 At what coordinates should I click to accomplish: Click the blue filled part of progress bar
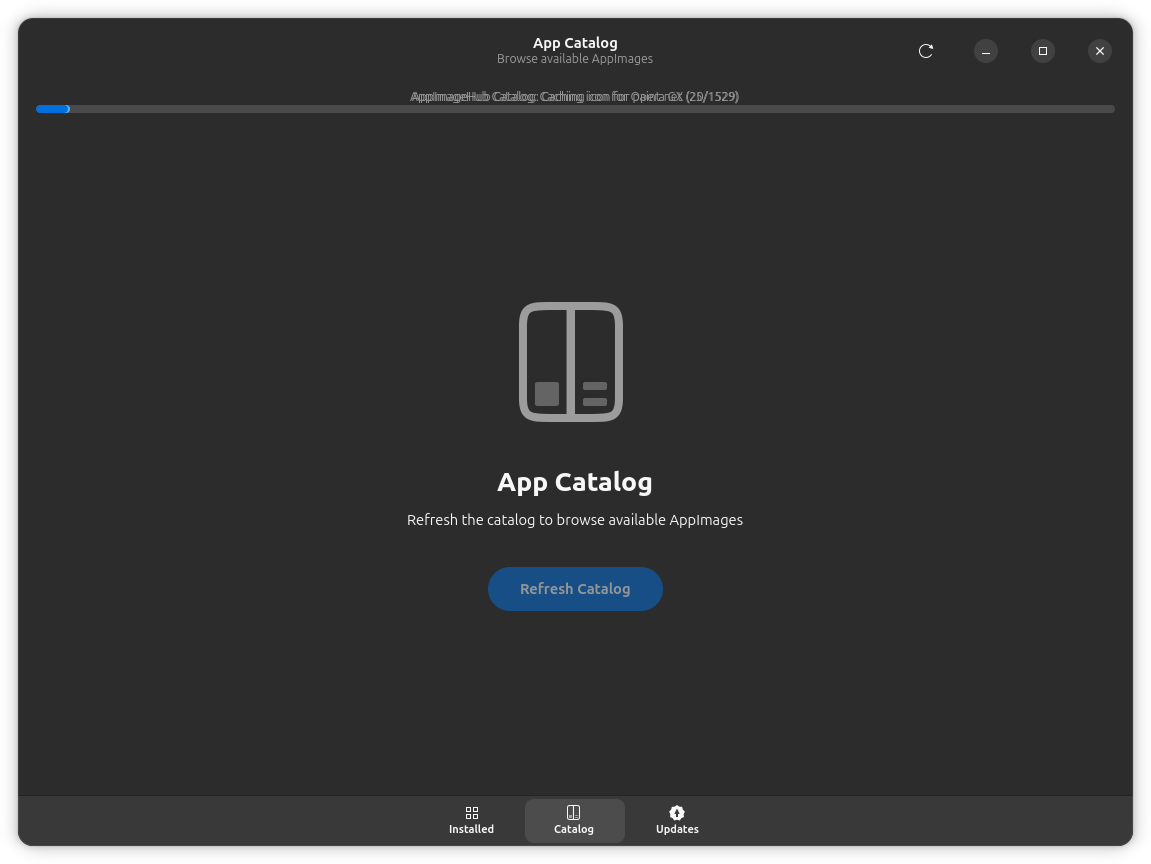(x=52, y=109)
